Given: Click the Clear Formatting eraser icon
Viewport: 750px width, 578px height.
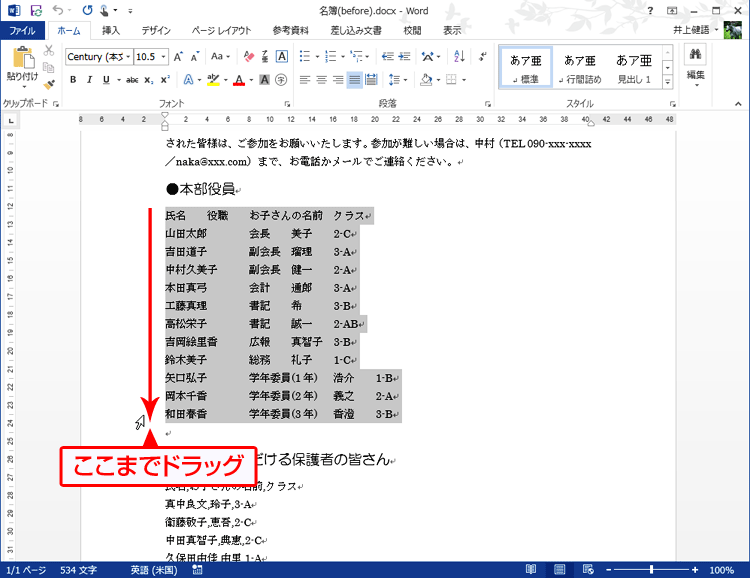Looking at the screenshot, I should (249, 56).
